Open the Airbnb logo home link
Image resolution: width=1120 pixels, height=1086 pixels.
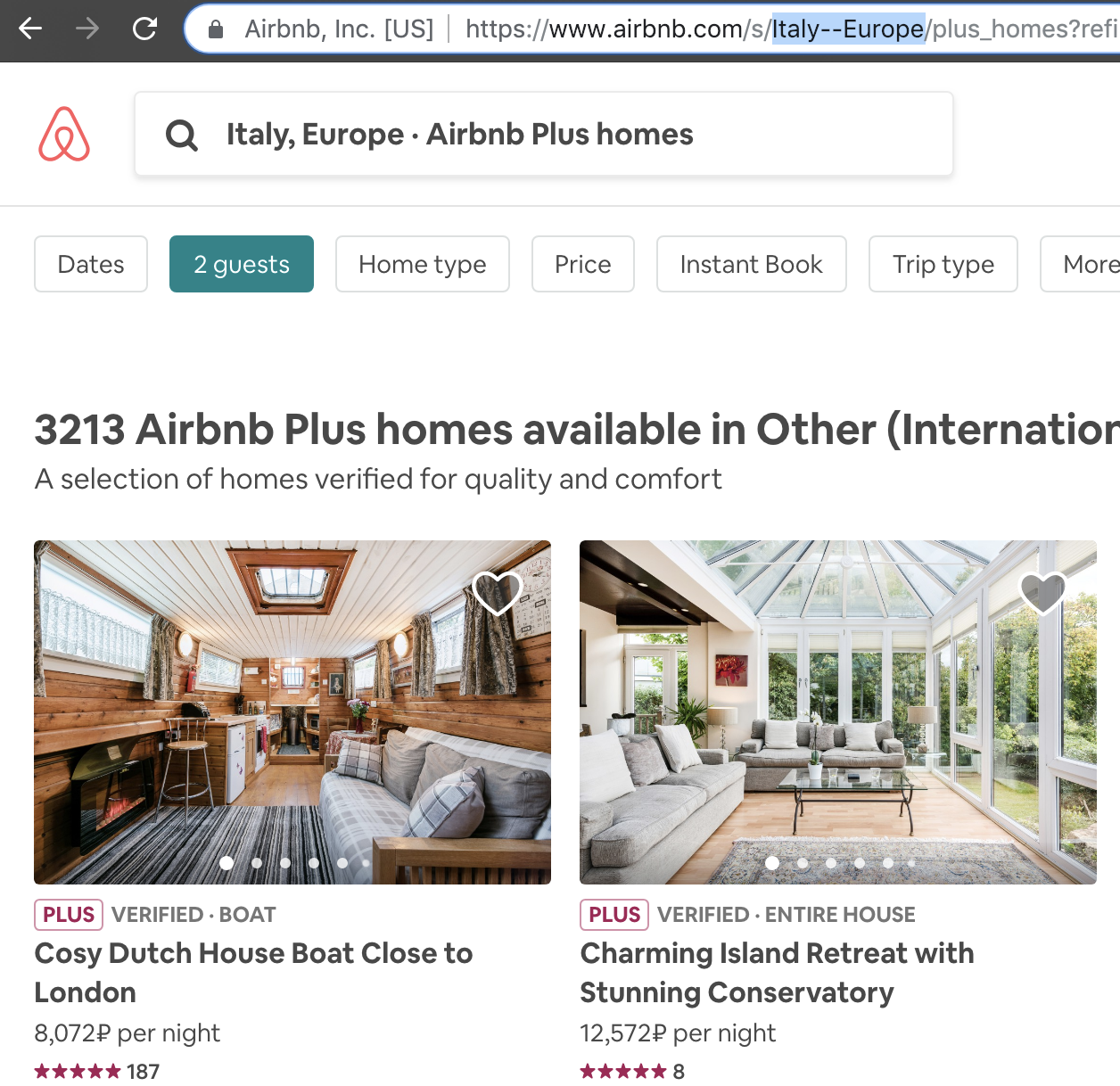(64, 134)
